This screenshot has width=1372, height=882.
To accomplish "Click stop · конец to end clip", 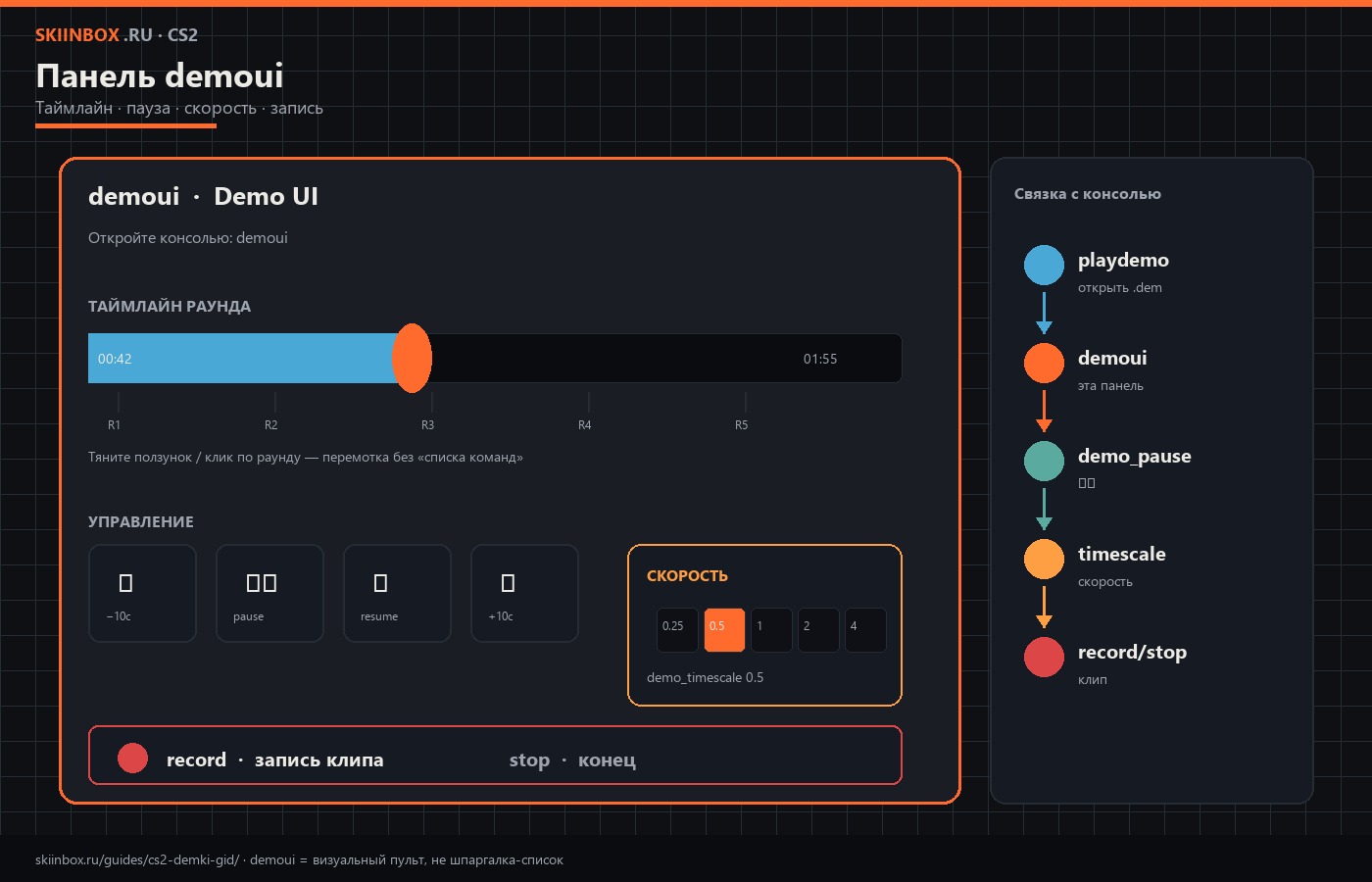I will click(572, 759).
